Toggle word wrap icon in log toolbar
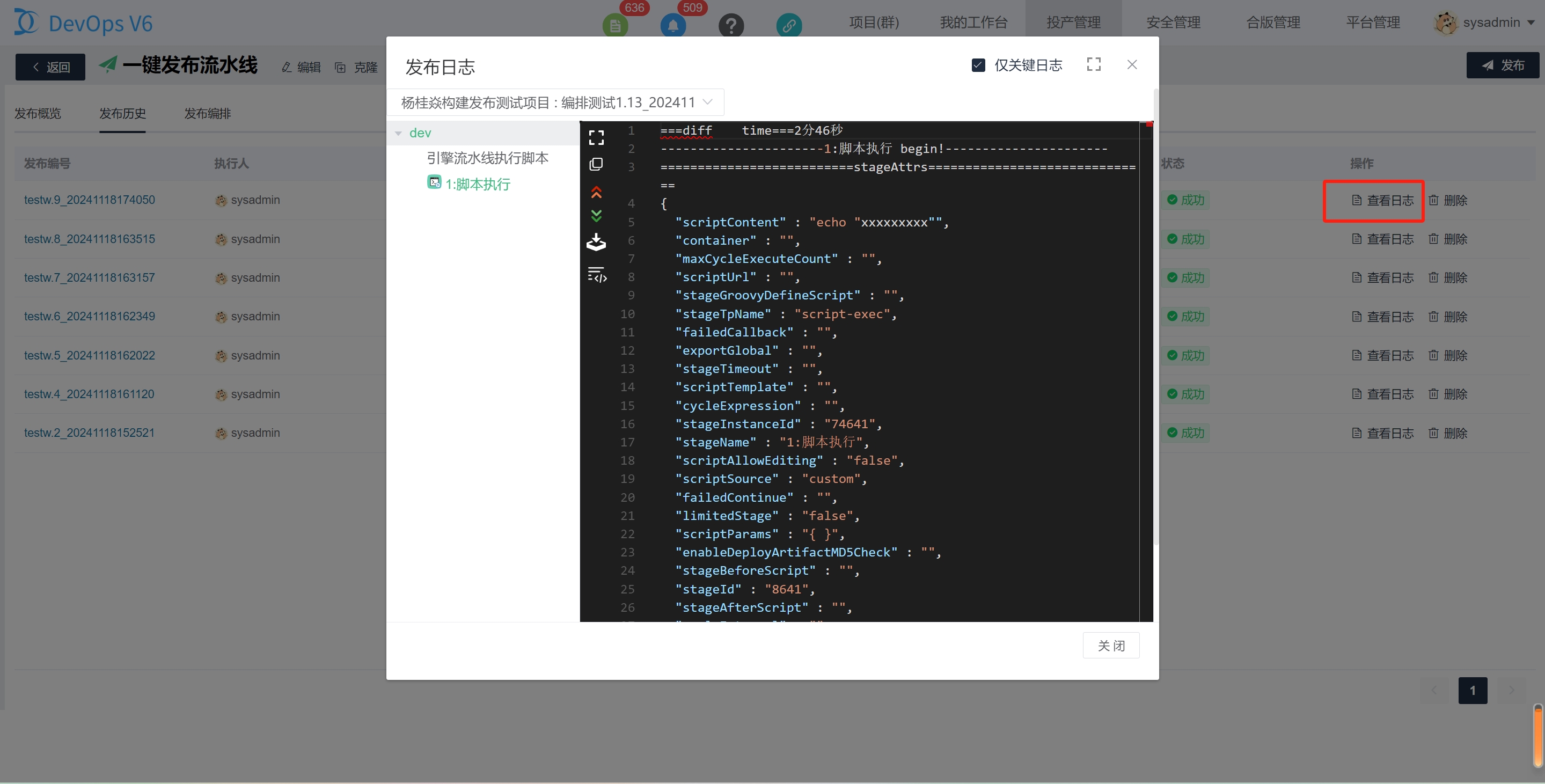This screenshot has width=1545, height=784. 596,275
